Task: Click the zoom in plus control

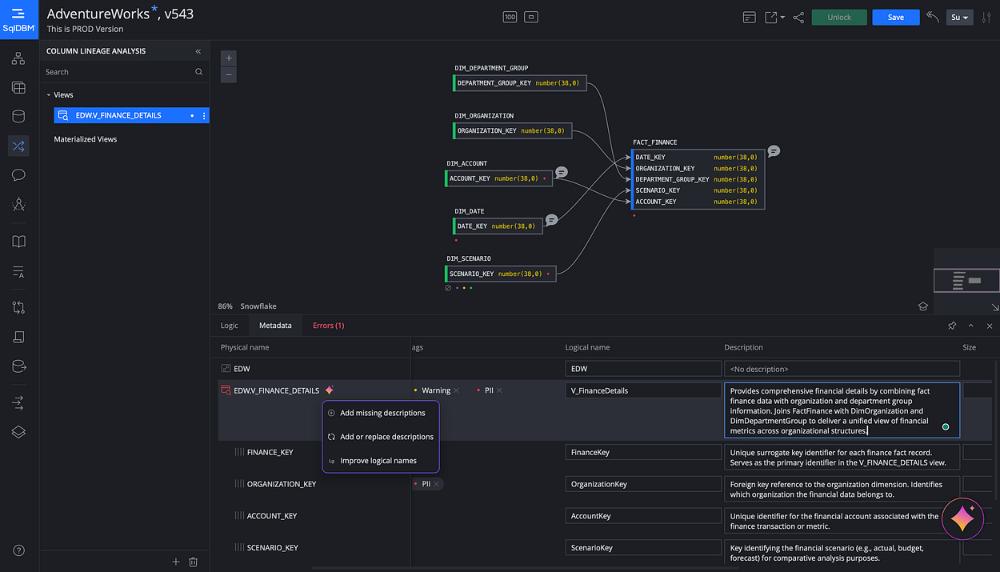Action: tap(229, 58)
